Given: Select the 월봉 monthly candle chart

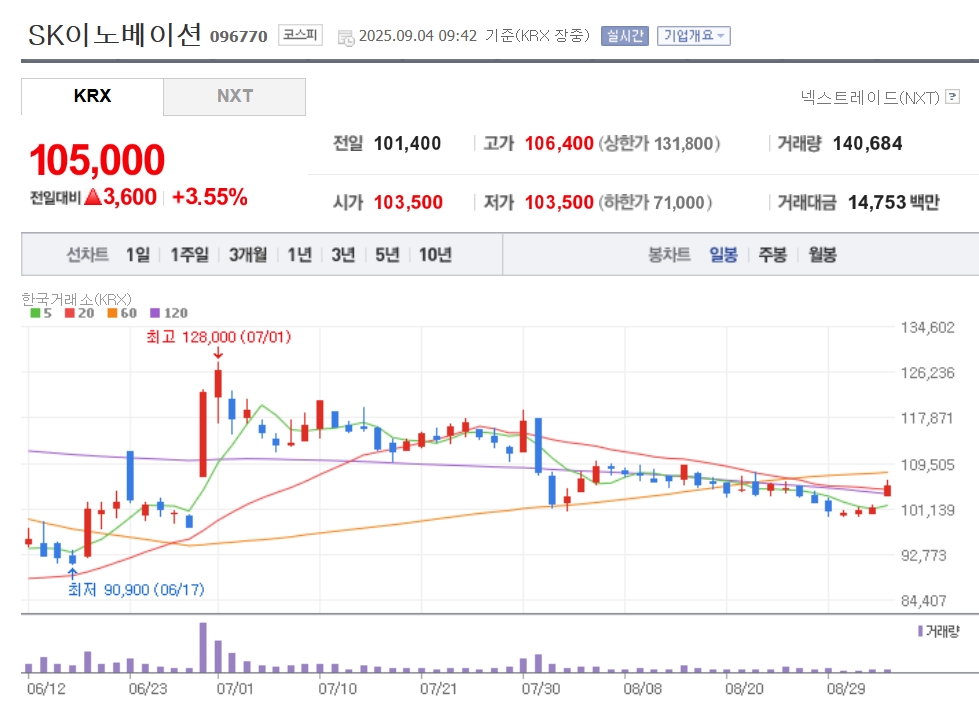Looking at the screenshot, I should pyautogui.click(x=822, y=255).
